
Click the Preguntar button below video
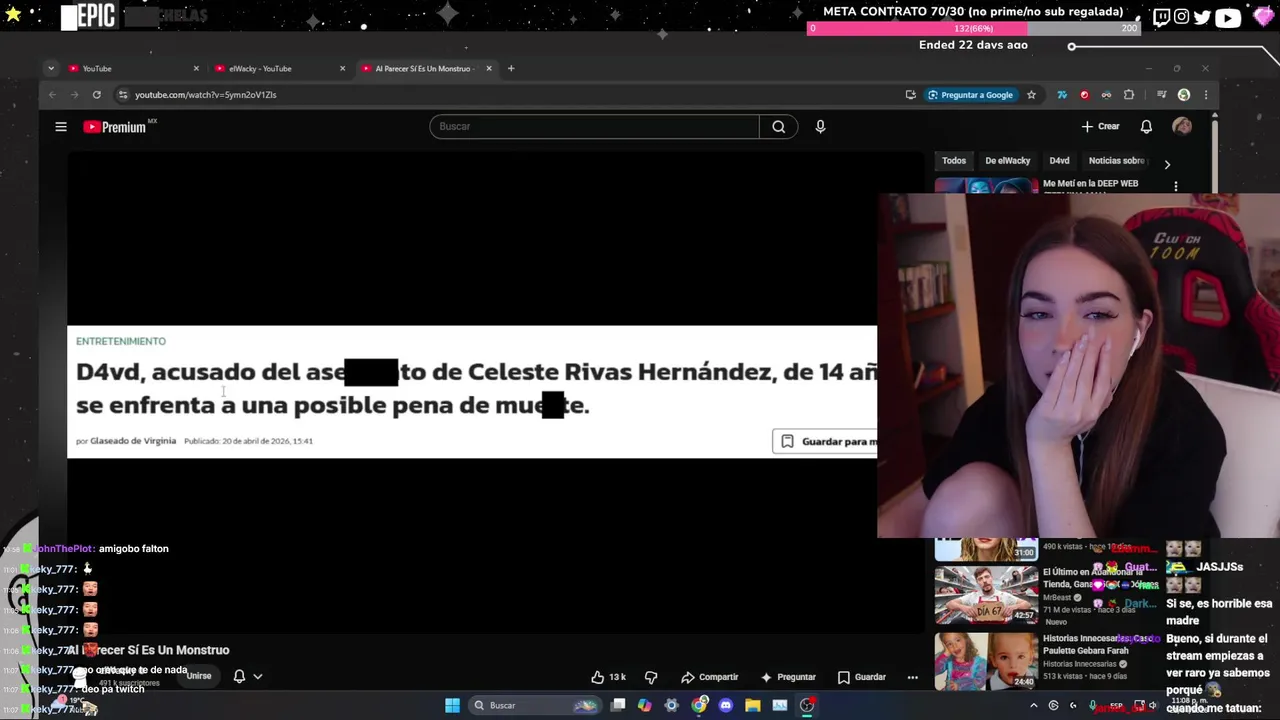(788, 677)
